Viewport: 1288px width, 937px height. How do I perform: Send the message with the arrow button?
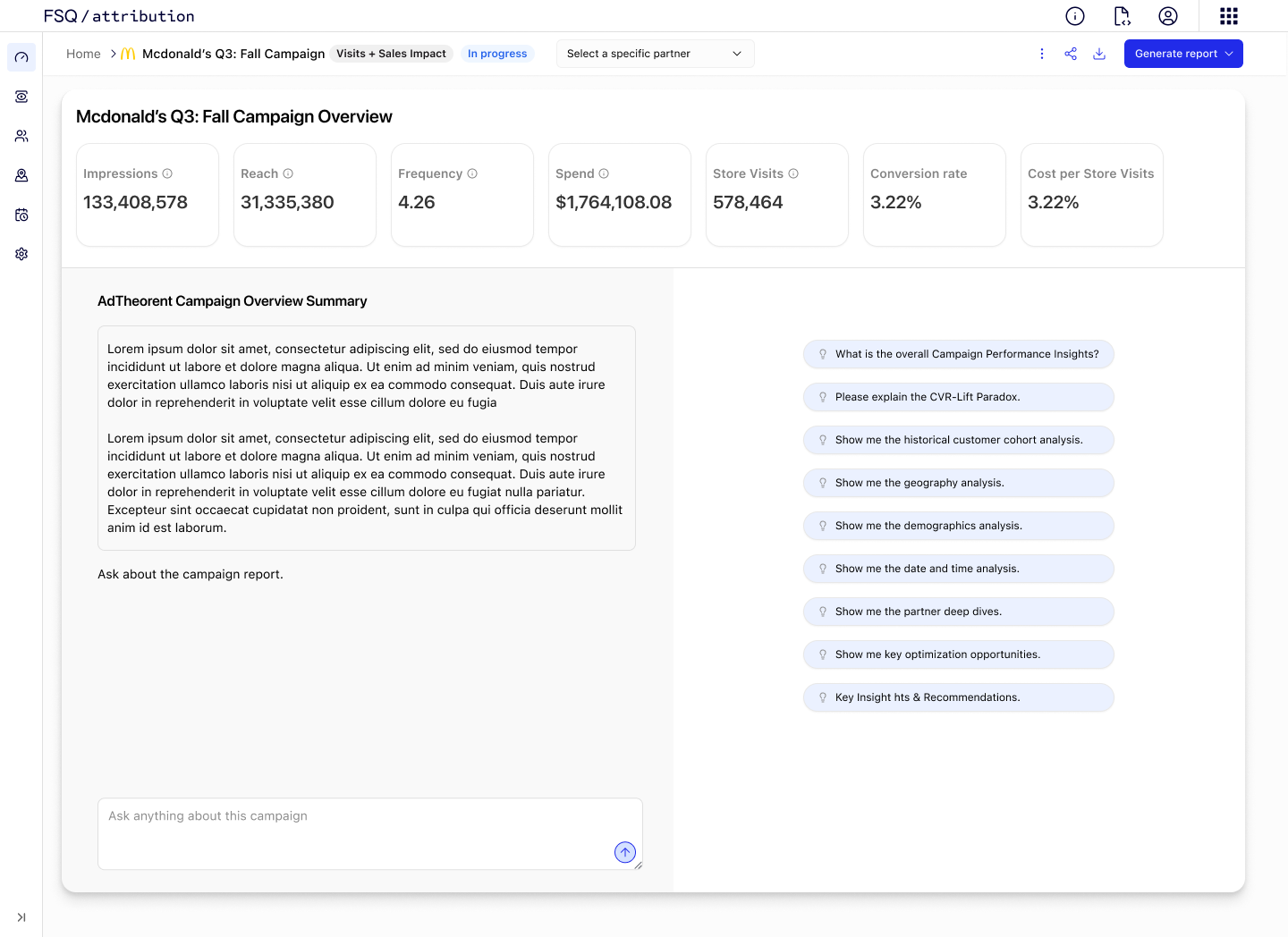[625, 852]
